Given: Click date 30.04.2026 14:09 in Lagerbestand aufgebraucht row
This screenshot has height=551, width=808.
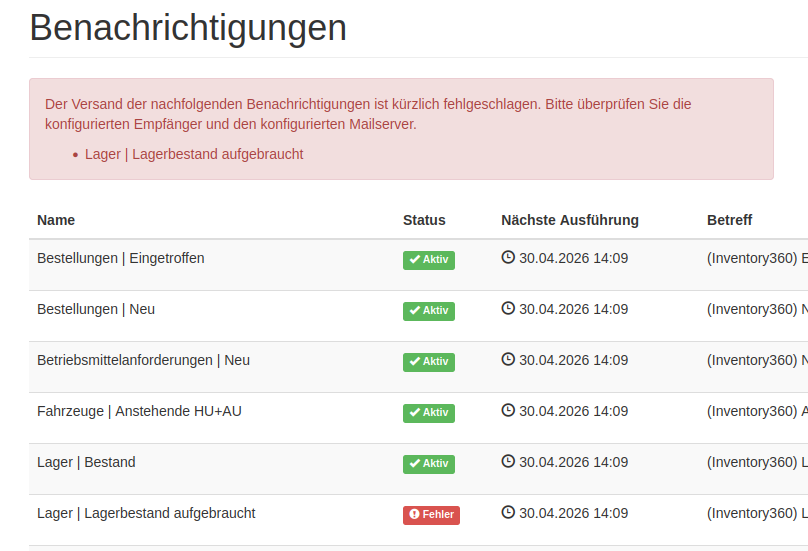Looking at the screenshot, I should coord(574,513).
